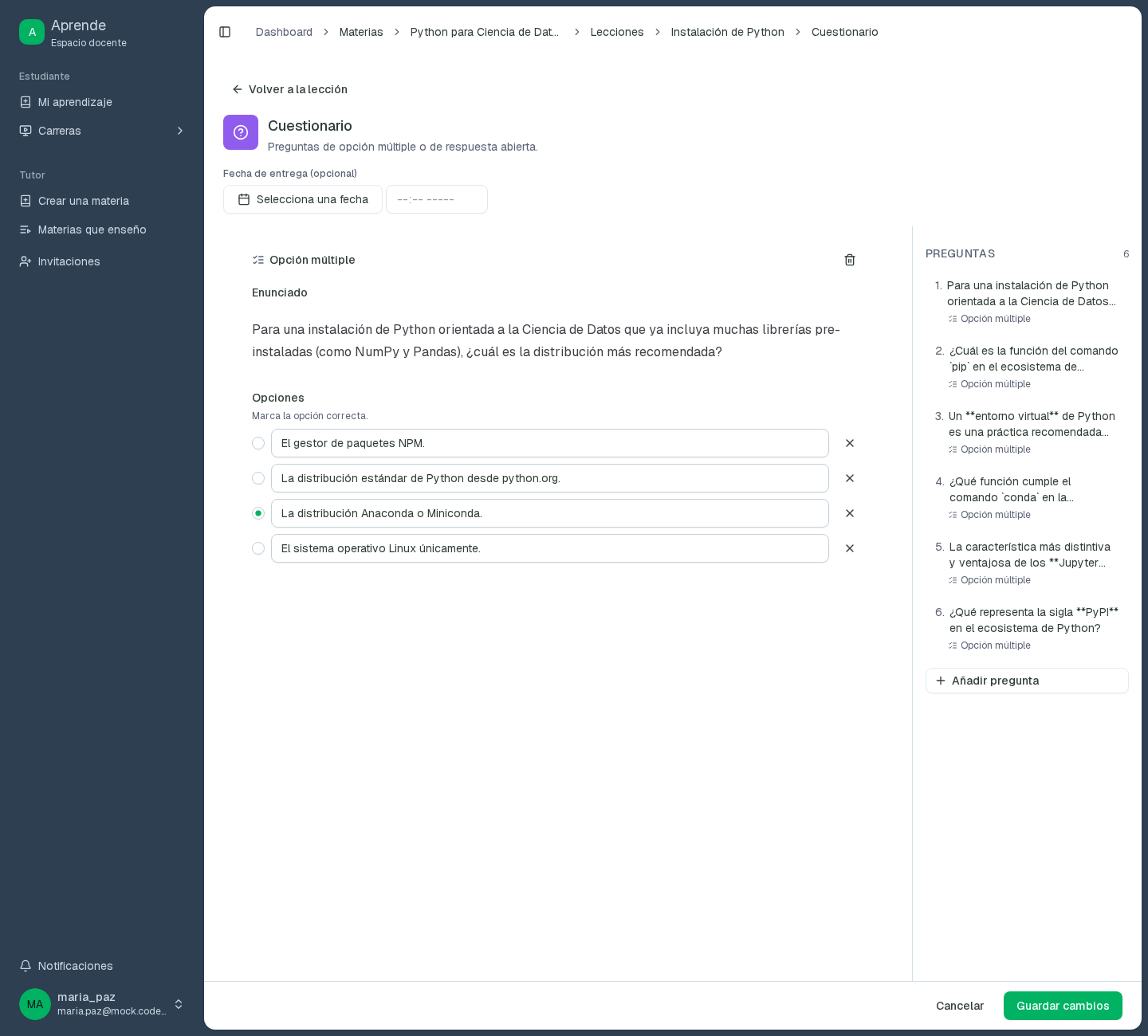Screen dimensions: 1148x1036
Task: Click the Notificaciones bell icon
Action: pyautogui.click(x=26, y=966)
